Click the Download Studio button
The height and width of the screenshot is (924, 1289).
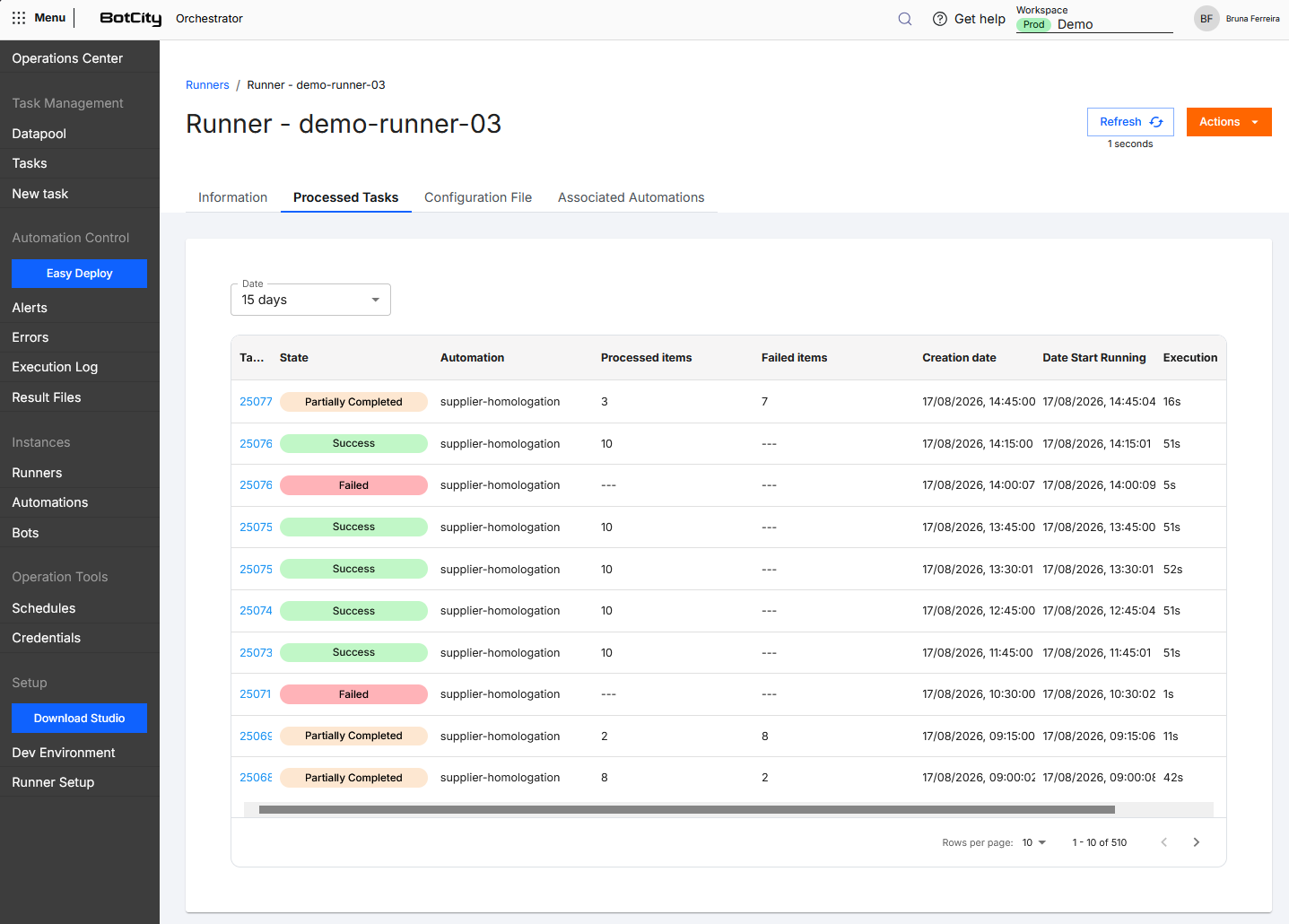[79, 719]
